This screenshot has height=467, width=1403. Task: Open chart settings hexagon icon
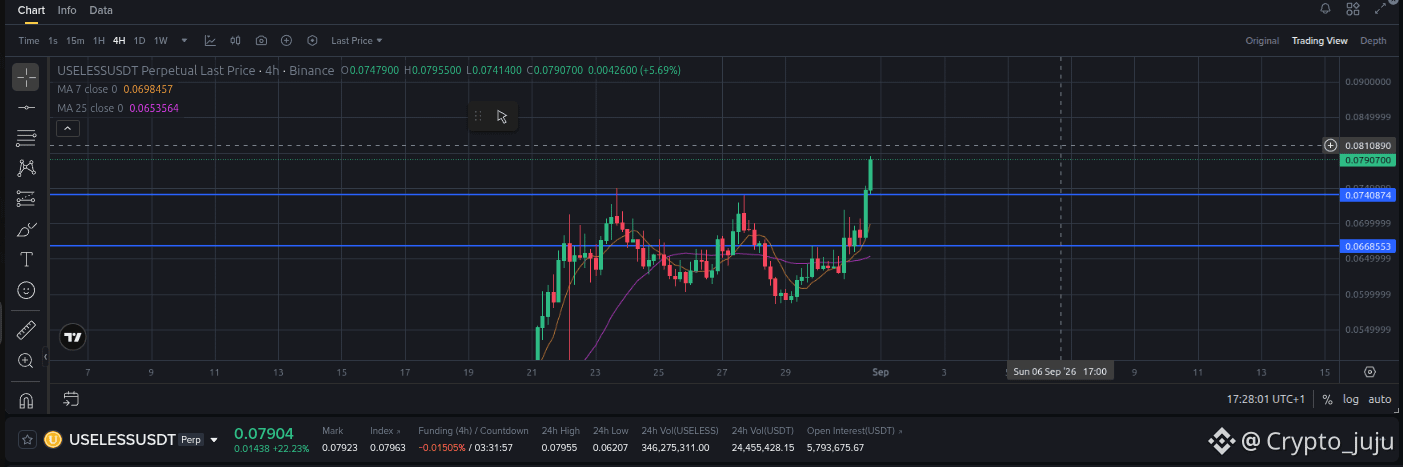312,41
